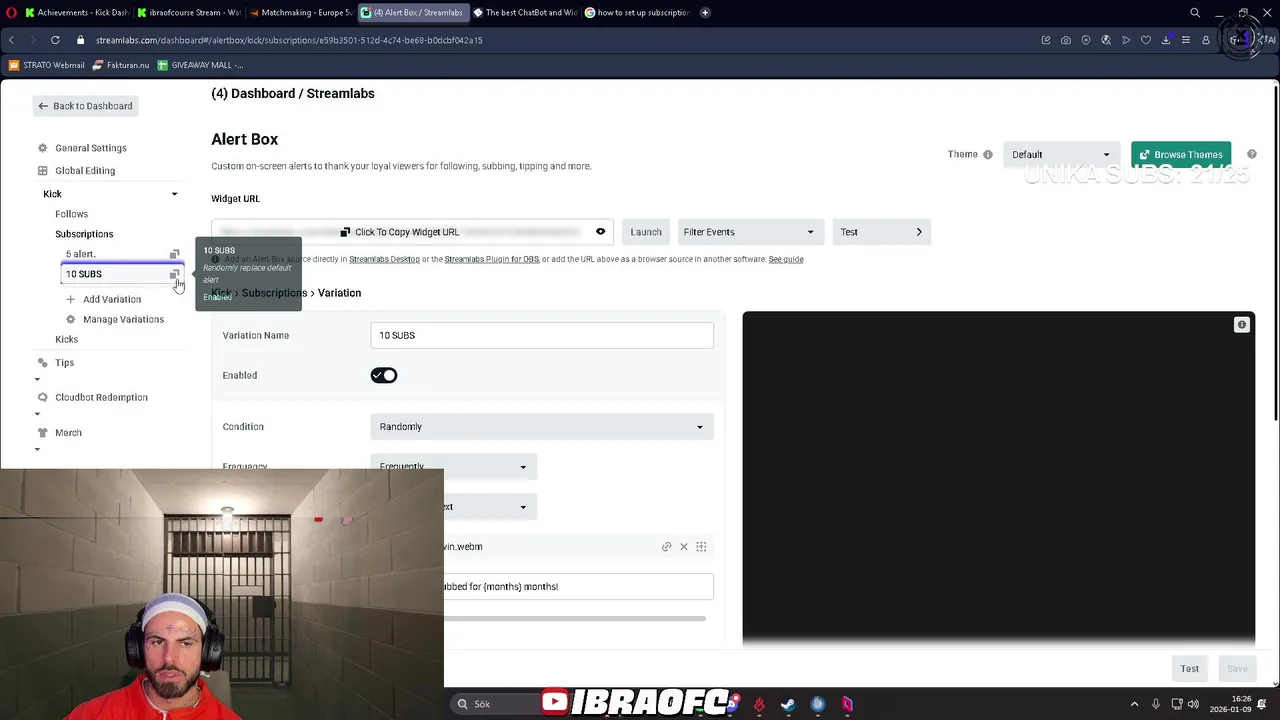This screenshot has height=720, width=1280.
Task: Select Subscriptions under Kick
Action: click(84, 234)
